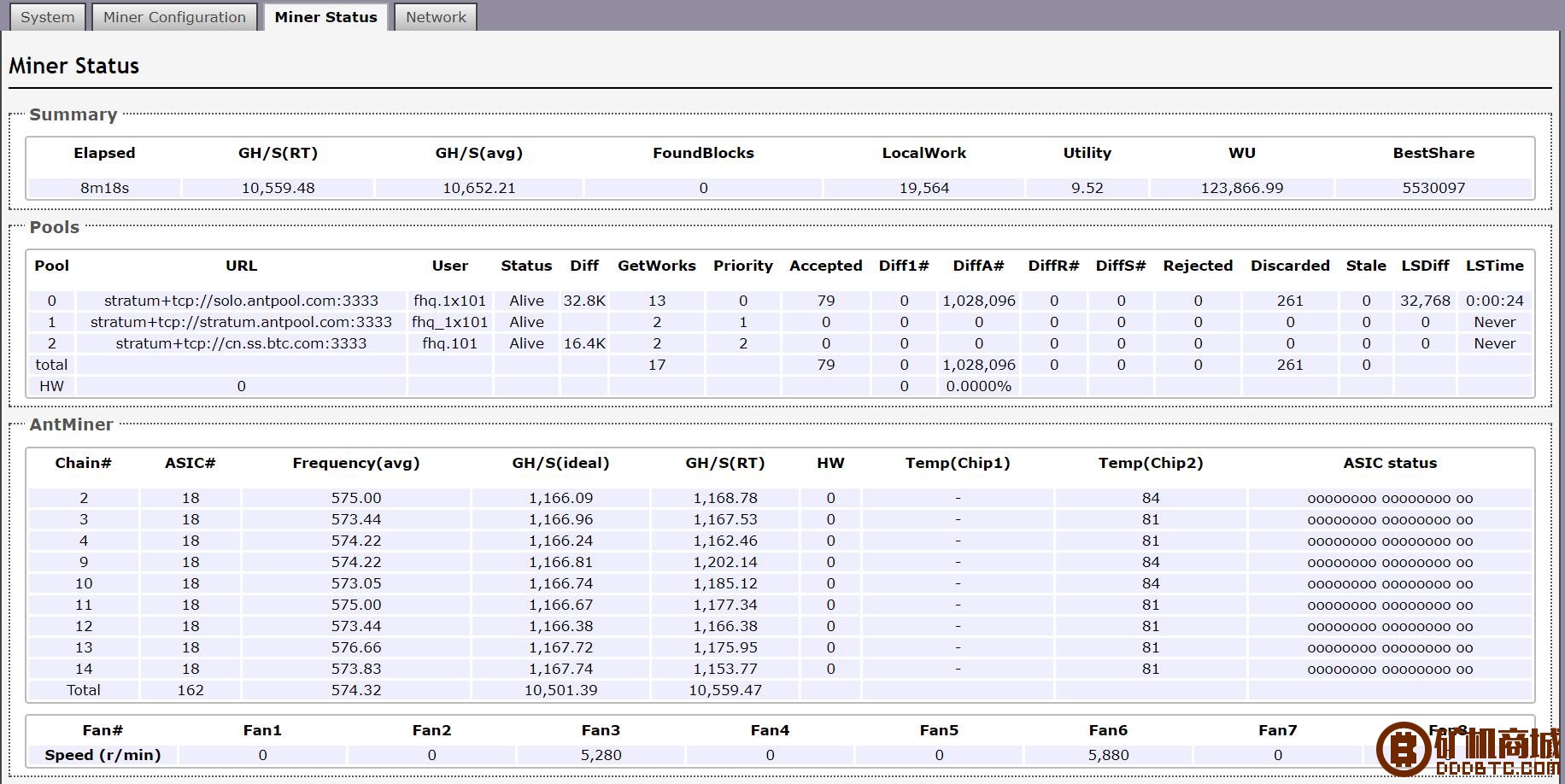Click the Speed (r/min) row label
Image resolution: width=1565 pixels, height=784 pixels.
pos(103,755)
